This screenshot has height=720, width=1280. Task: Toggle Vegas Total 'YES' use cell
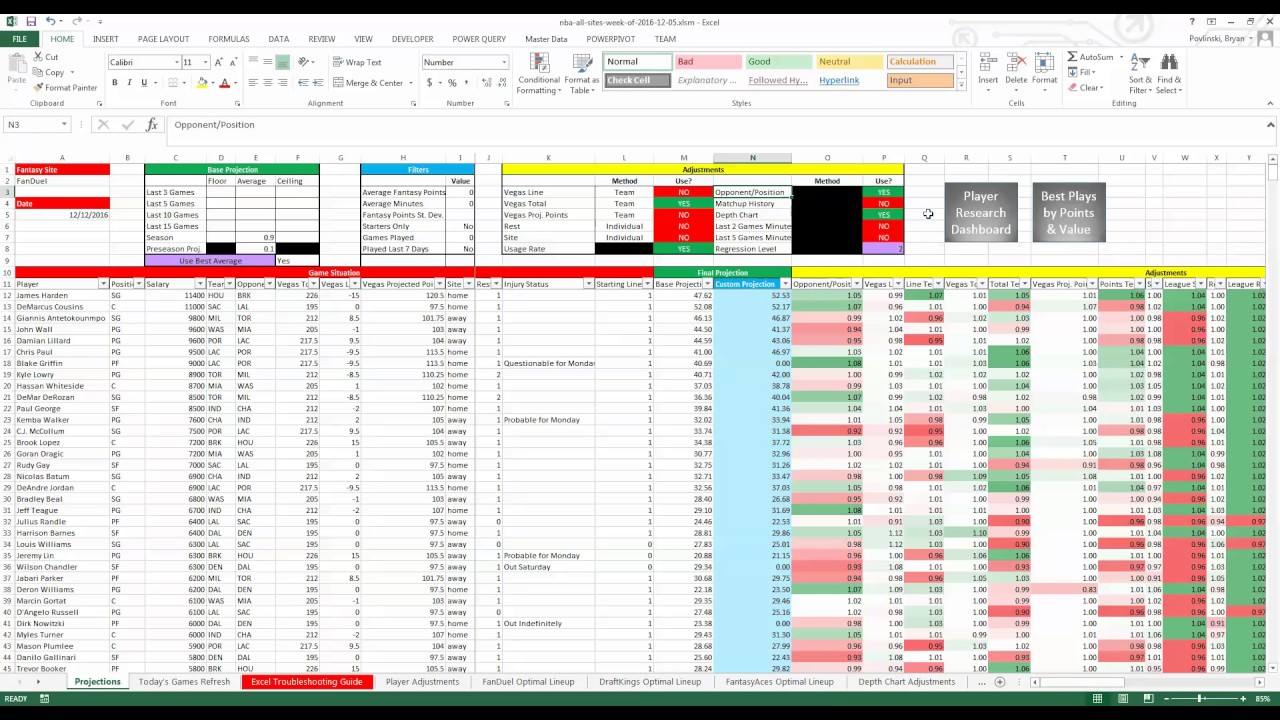point(683,203)
